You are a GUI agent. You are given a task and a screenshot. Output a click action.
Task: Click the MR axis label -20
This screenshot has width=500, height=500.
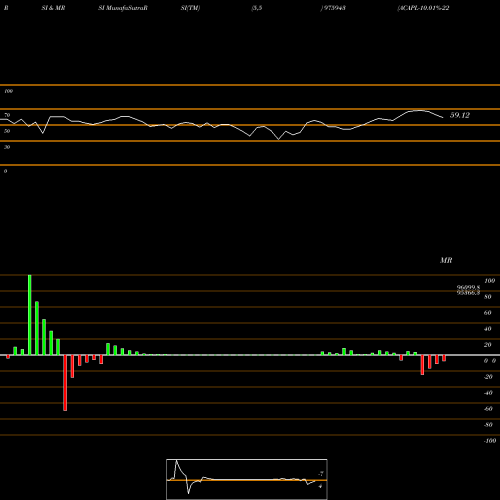(488, 377)
